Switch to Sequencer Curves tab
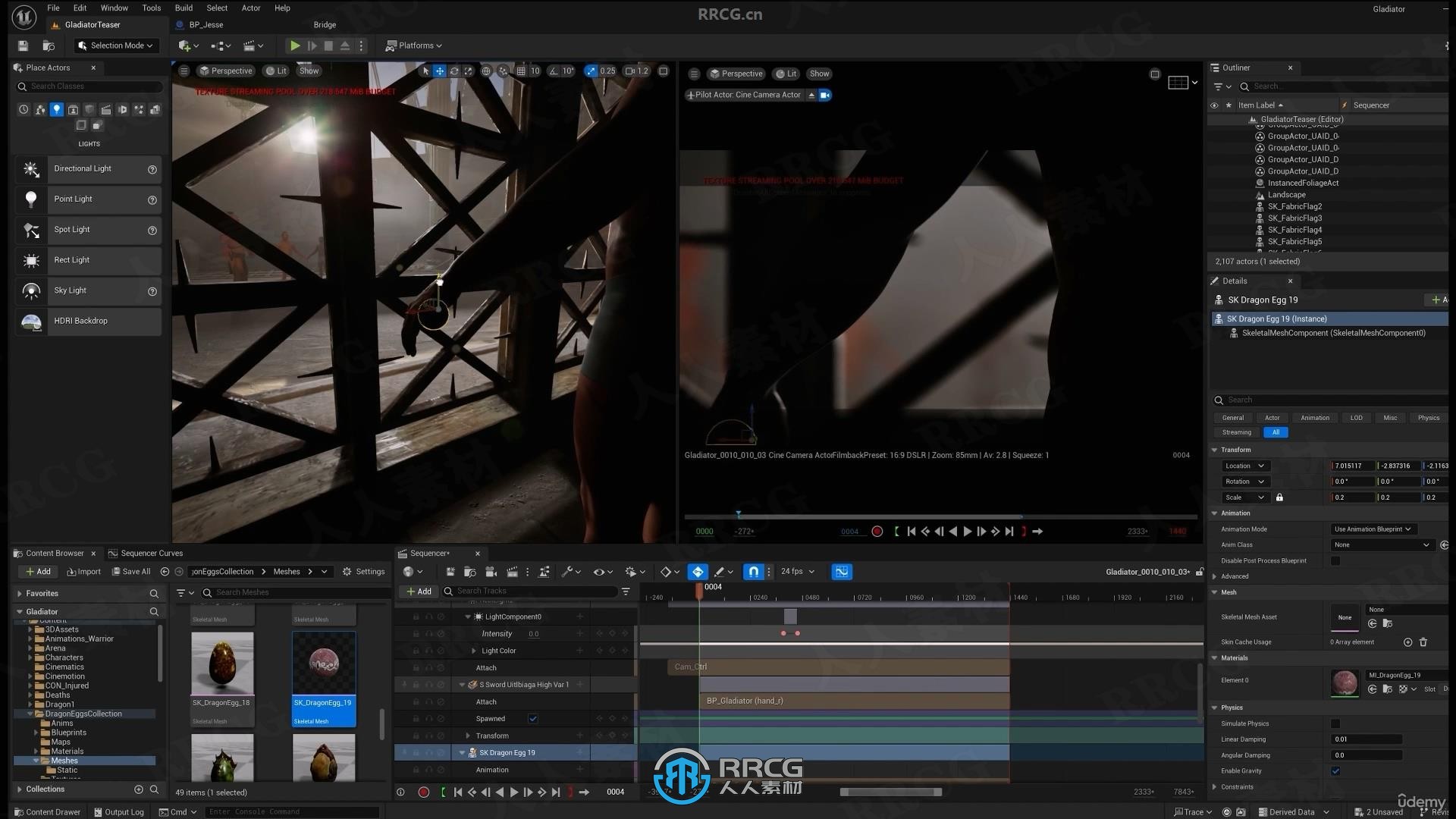The width and height of the screenshot is (1456, 819). [146, 554]
